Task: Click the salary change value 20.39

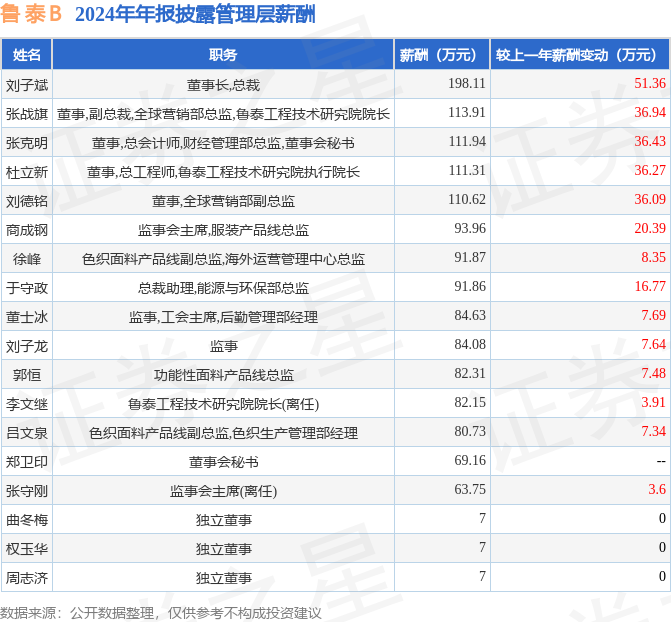Action: click(650, 228)
